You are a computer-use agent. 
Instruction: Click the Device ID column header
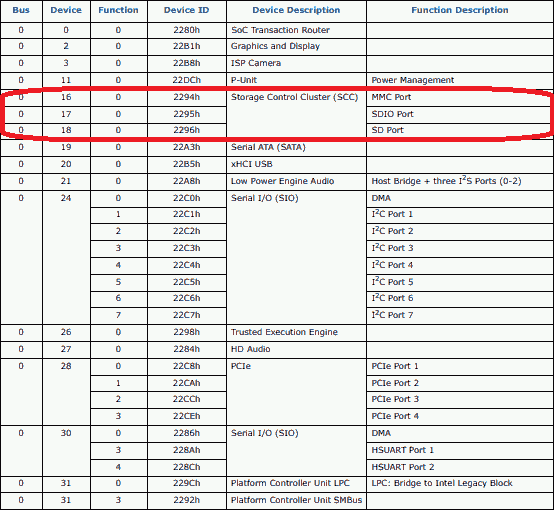coord(187,10)
